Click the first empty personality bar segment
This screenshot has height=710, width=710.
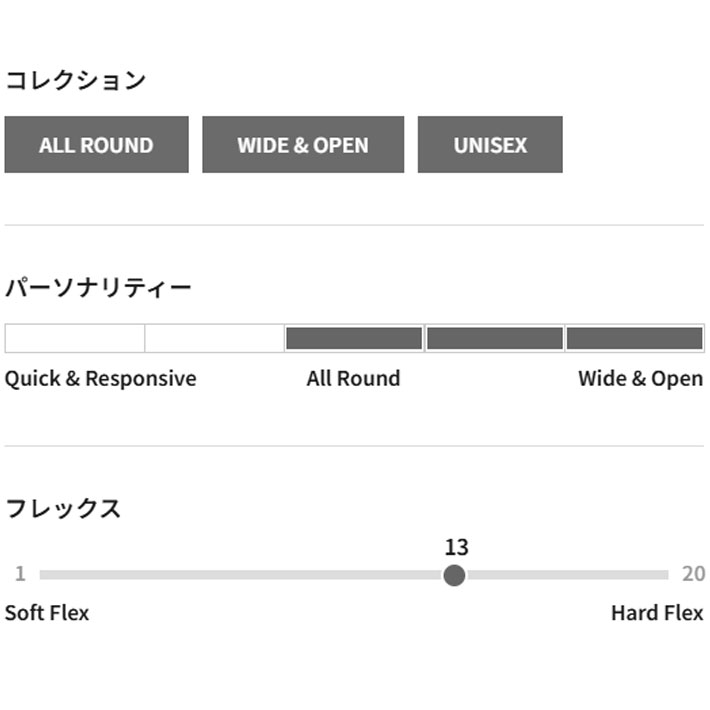[75, 339]
